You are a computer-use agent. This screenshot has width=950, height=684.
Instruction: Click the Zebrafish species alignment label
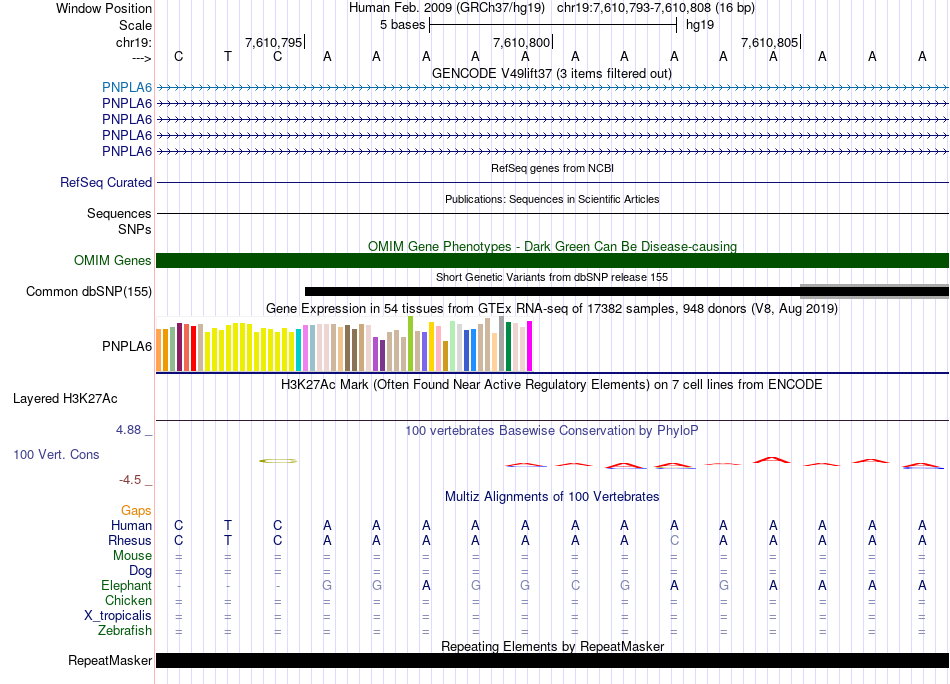[x=125, y=631]
